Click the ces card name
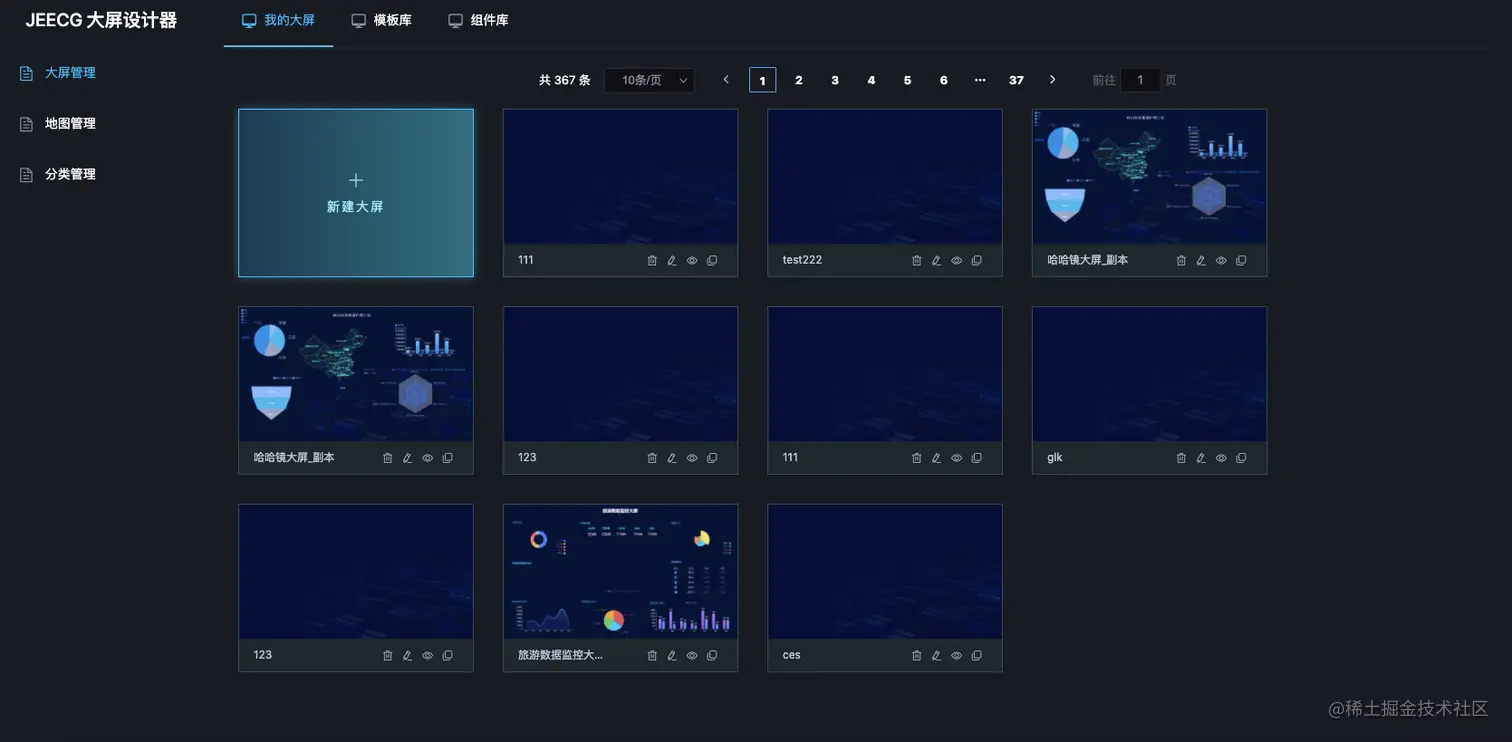1512x742 pixels. [x=792, y=655]
